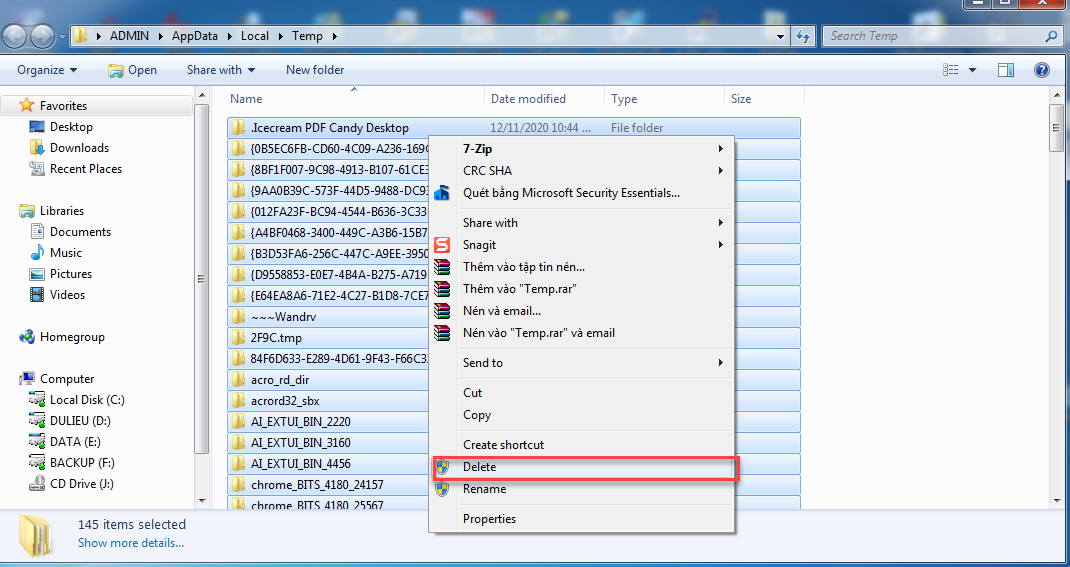Choose Thêm vào tập tin nén
1070x567 pixels.
(581, 267)
